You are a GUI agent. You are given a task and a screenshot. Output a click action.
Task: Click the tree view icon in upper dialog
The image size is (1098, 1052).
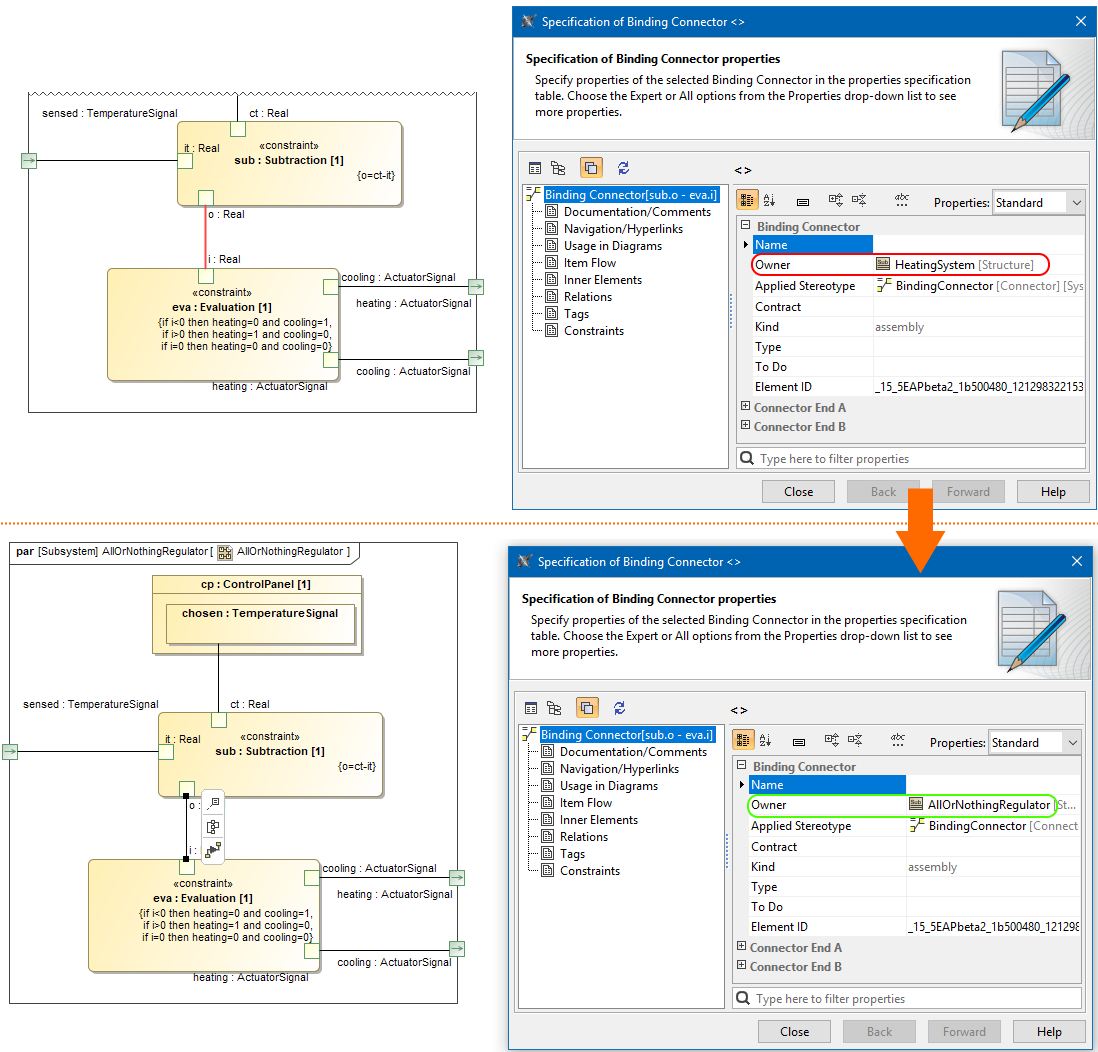[x=558, y=168]
